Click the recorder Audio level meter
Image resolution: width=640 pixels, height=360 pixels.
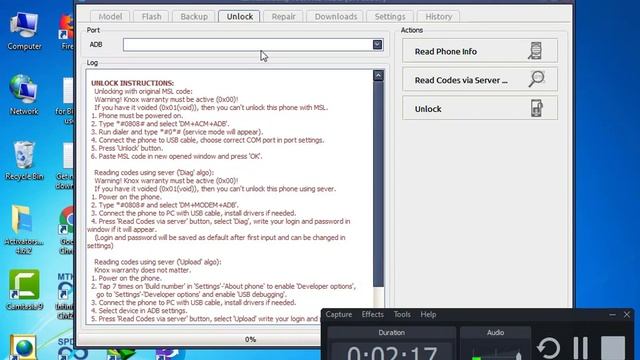click(496, 351)
